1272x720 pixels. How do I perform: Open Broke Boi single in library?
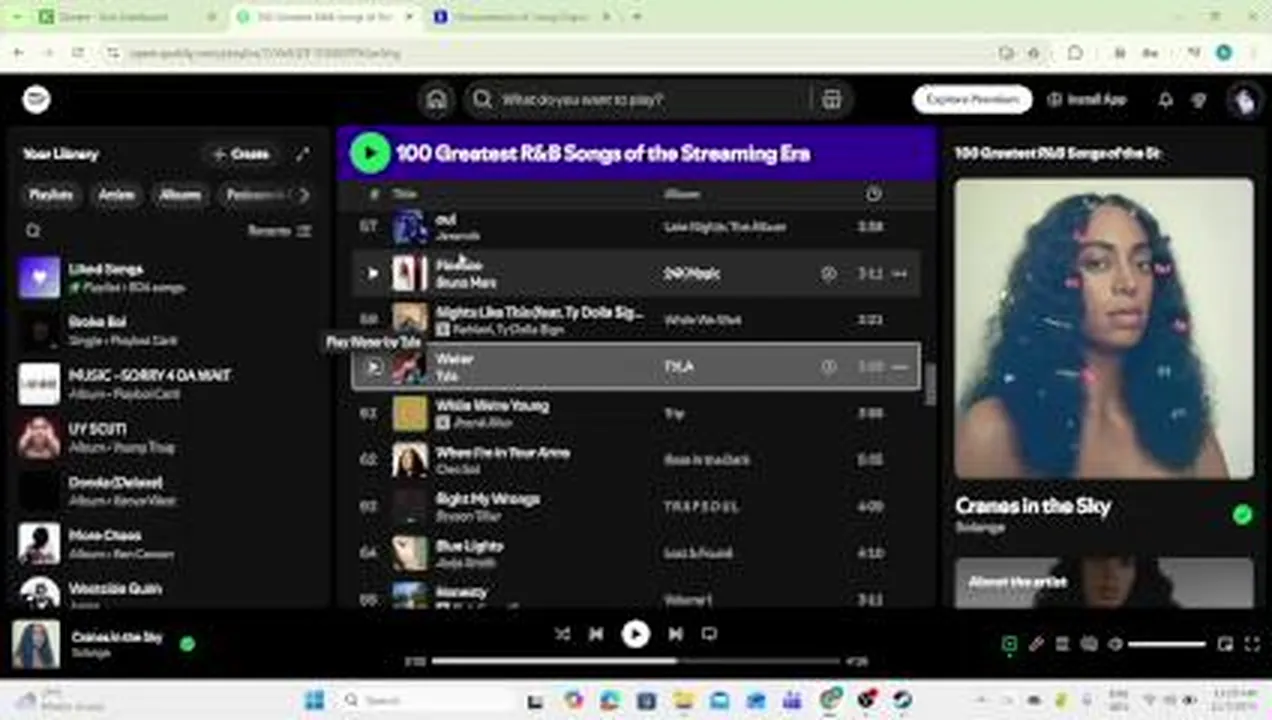click(x=170, y=331)
